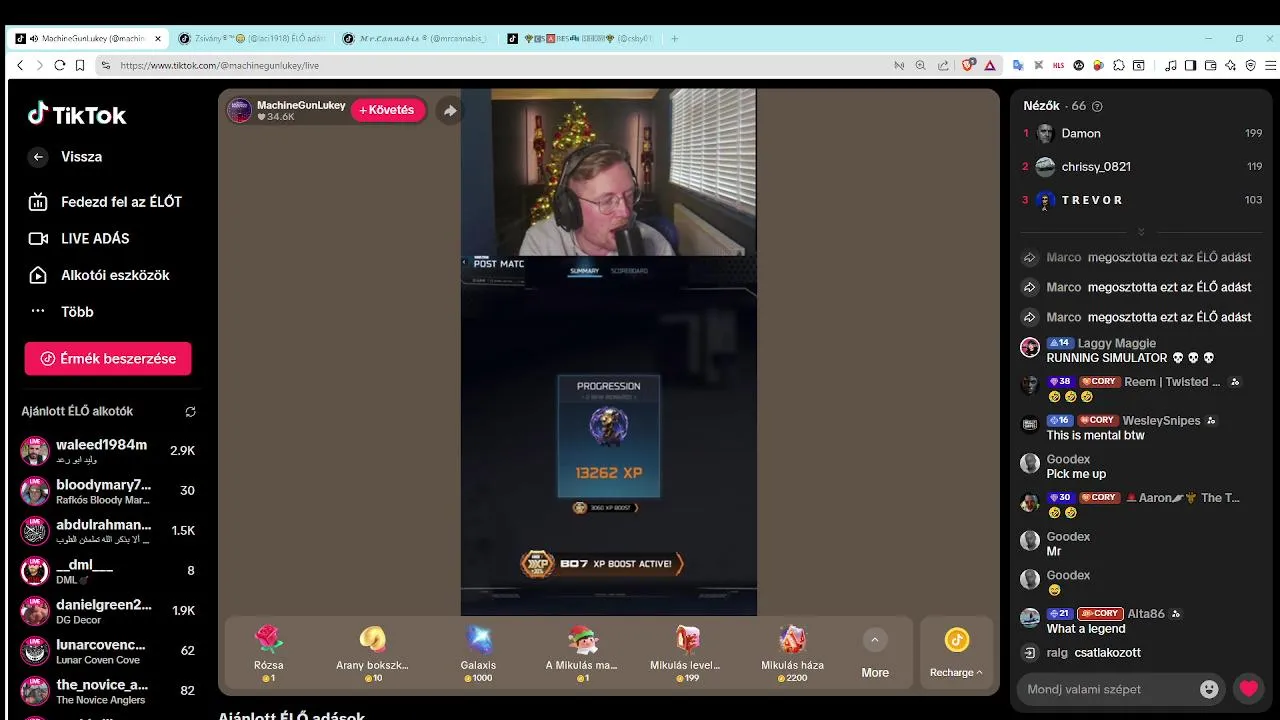Switch to the Mr.Cannabis tab
The height and width of the screenshot is (720, 1280).
[414, 39]
